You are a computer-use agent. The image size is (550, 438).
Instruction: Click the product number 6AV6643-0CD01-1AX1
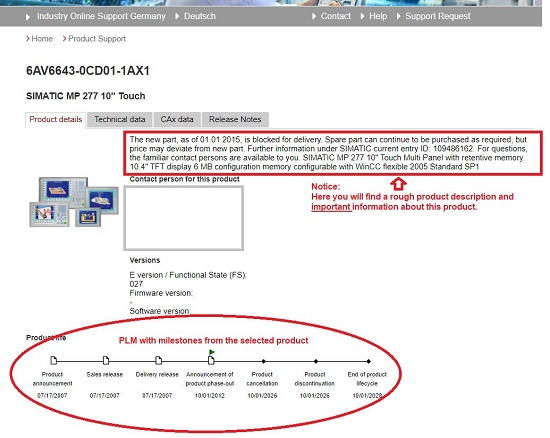pyautogui.click(x=88, y=71)
